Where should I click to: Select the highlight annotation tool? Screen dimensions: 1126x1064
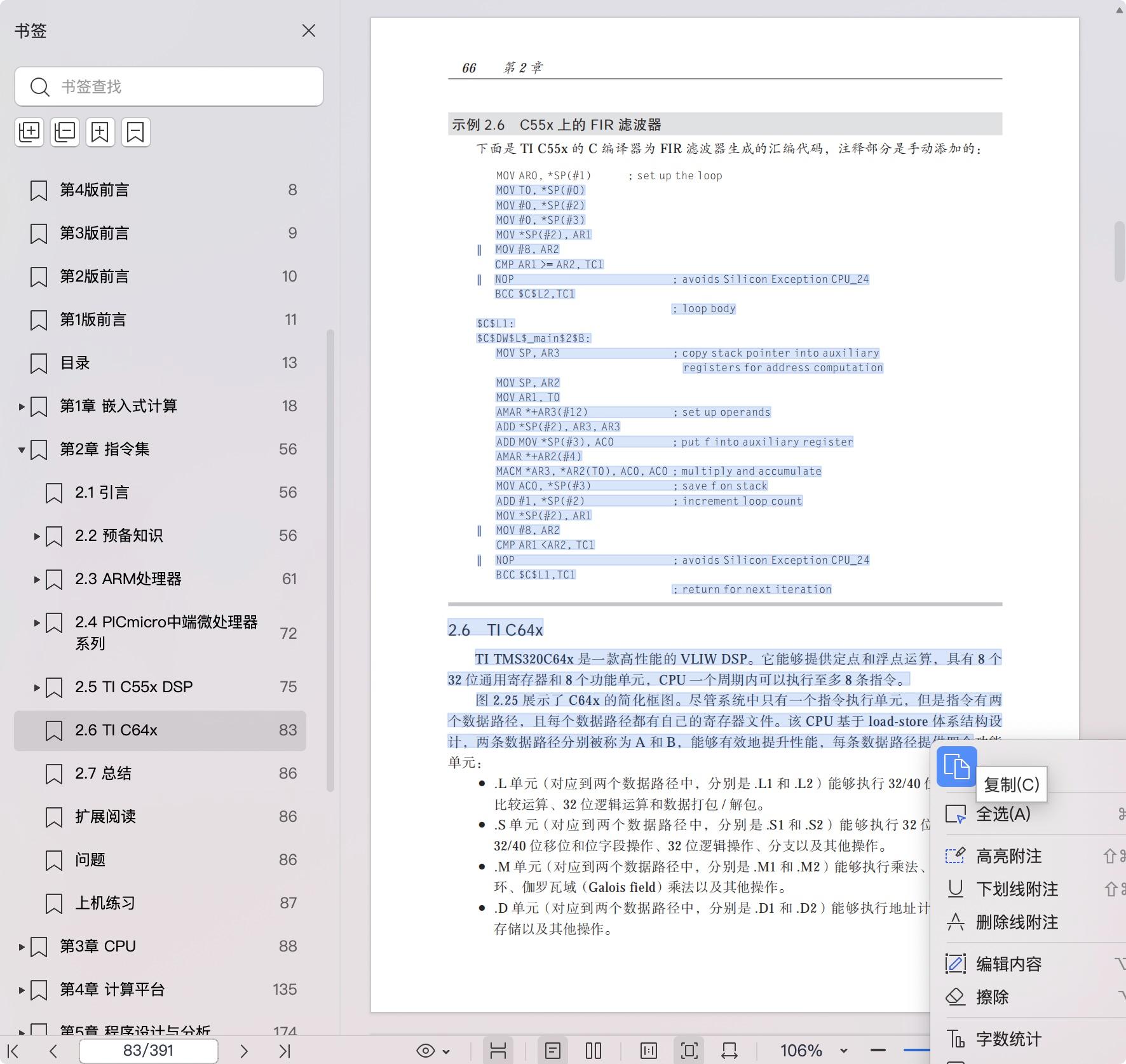click(1009, 856)
